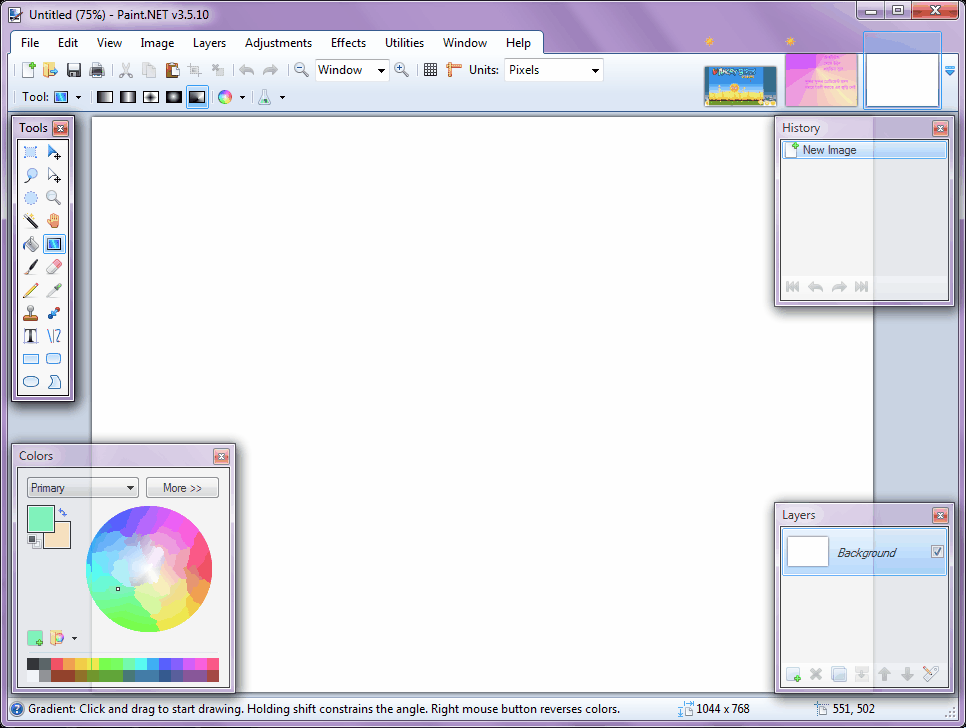966x728 pixels.
Task: Choose conical gradient type
Action: (x=197, y=97)
